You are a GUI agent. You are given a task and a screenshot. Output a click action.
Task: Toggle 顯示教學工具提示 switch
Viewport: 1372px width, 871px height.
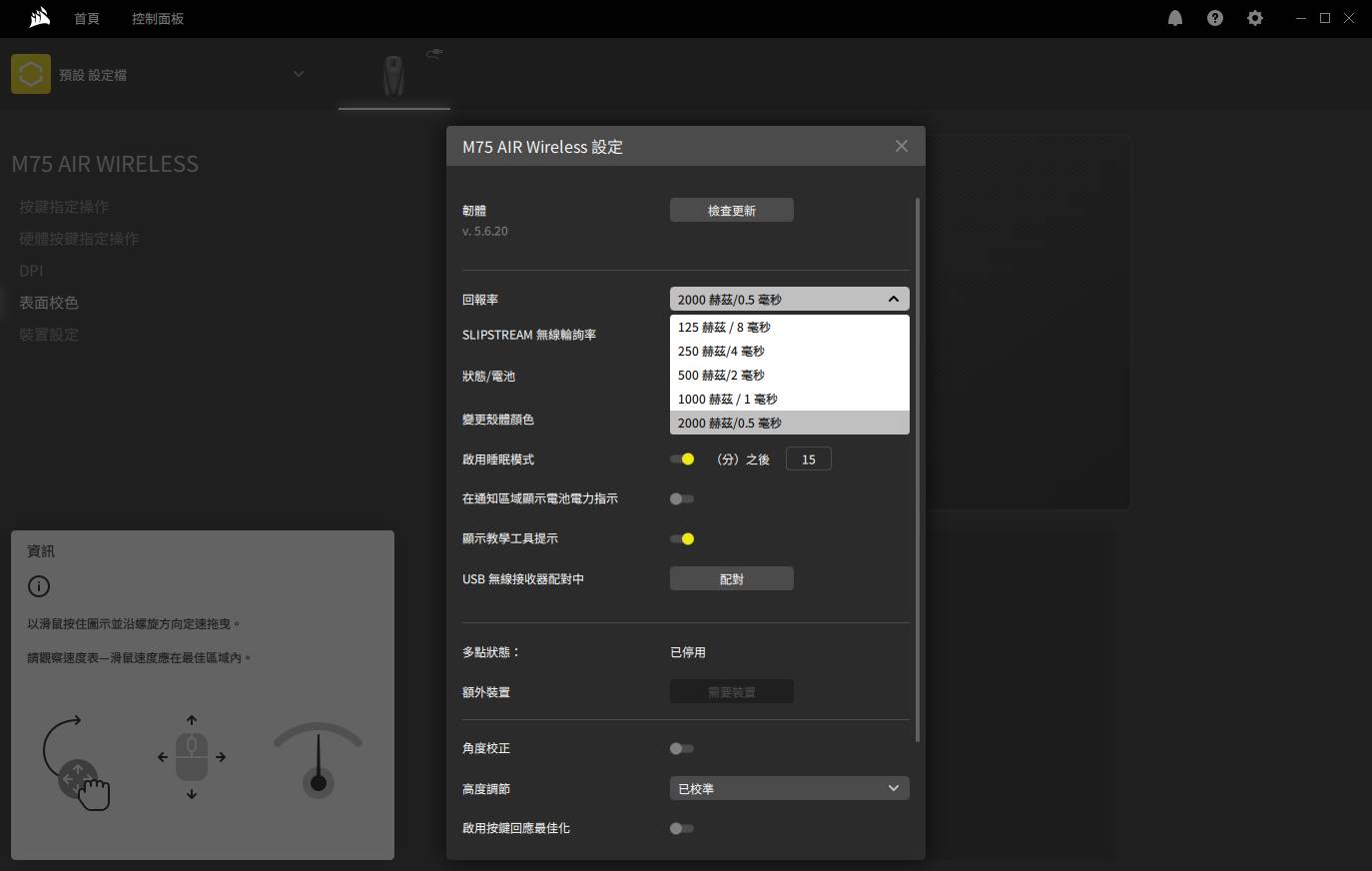coord(682,538)
